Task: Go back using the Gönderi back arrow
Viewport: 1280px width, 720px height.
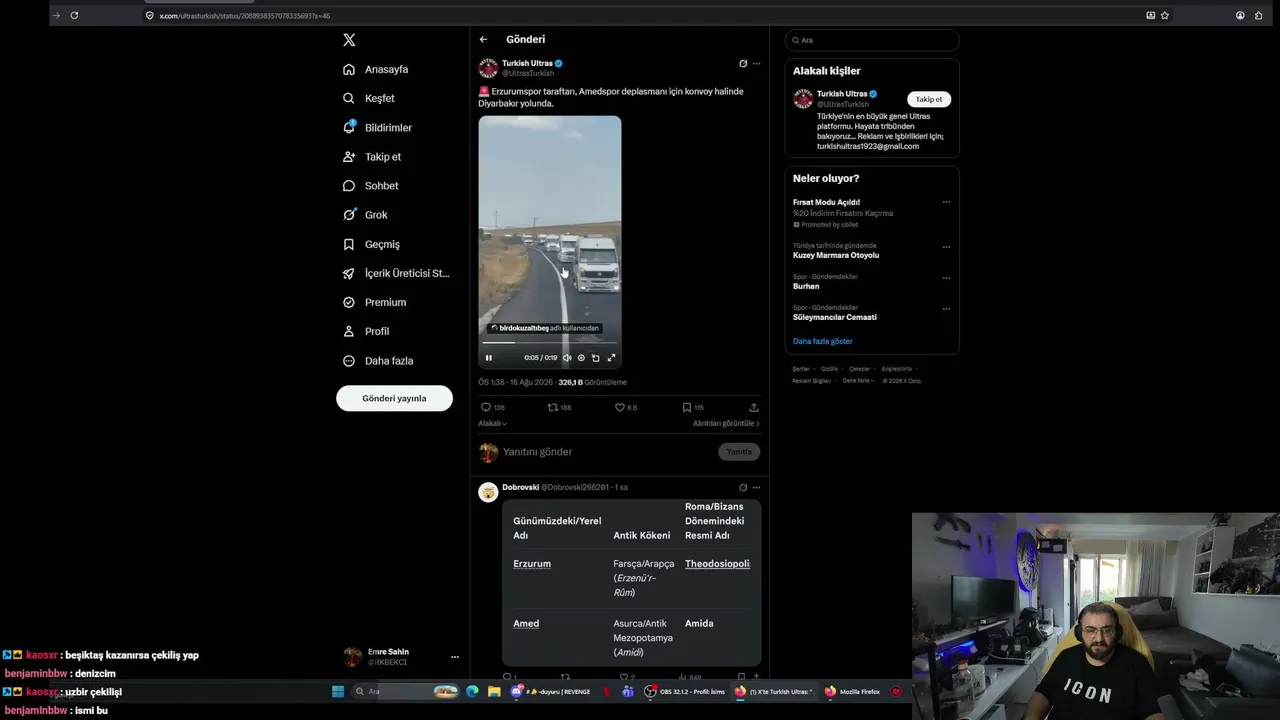Action: coord(483,40)
